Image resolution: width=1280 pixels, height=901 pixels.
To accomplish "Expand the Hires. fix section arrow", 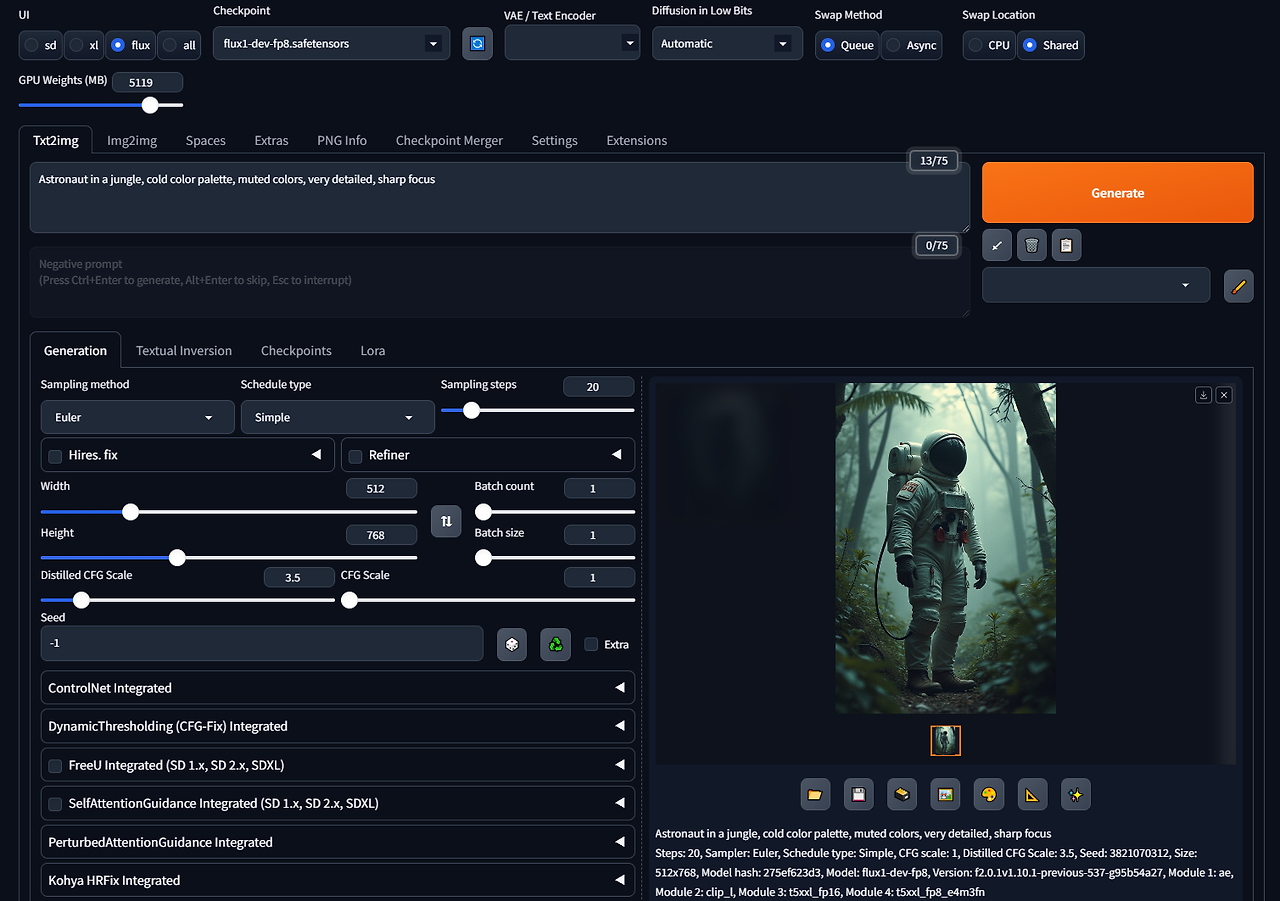I will pos(317,455).
